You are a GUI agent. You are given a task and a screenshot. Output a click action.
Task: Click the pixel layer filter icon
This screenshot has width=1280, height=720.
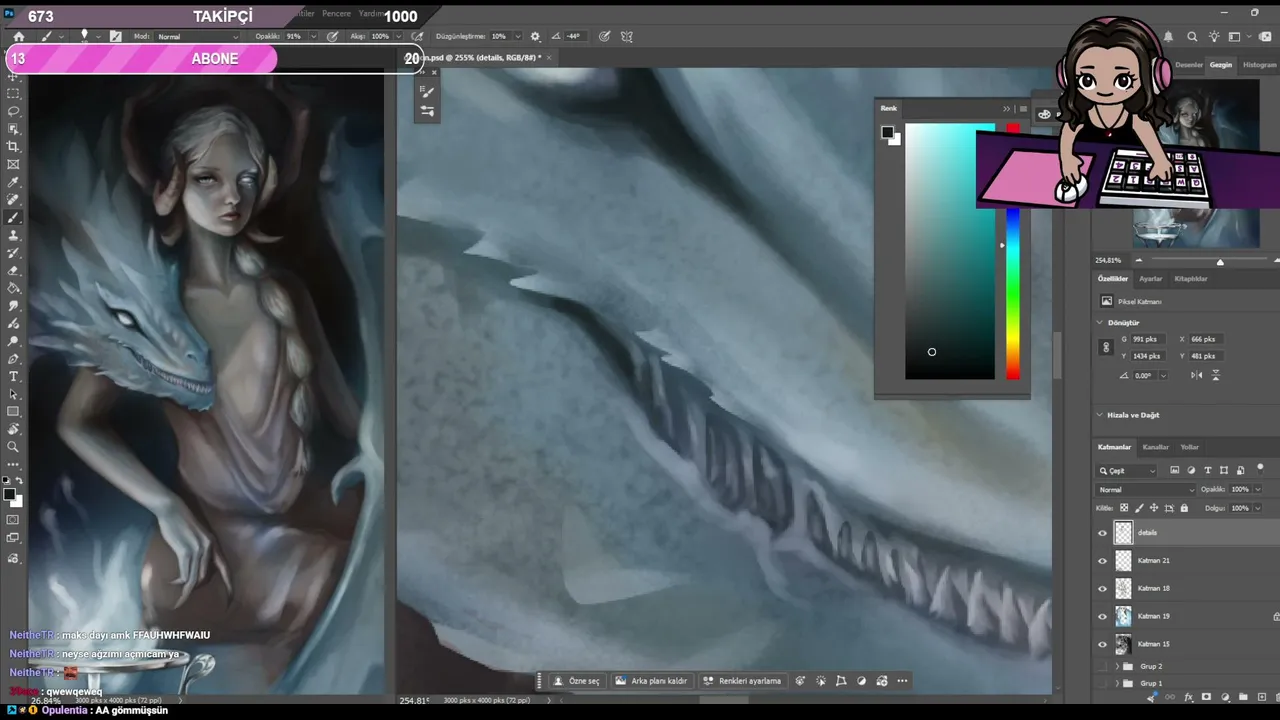1175,470
